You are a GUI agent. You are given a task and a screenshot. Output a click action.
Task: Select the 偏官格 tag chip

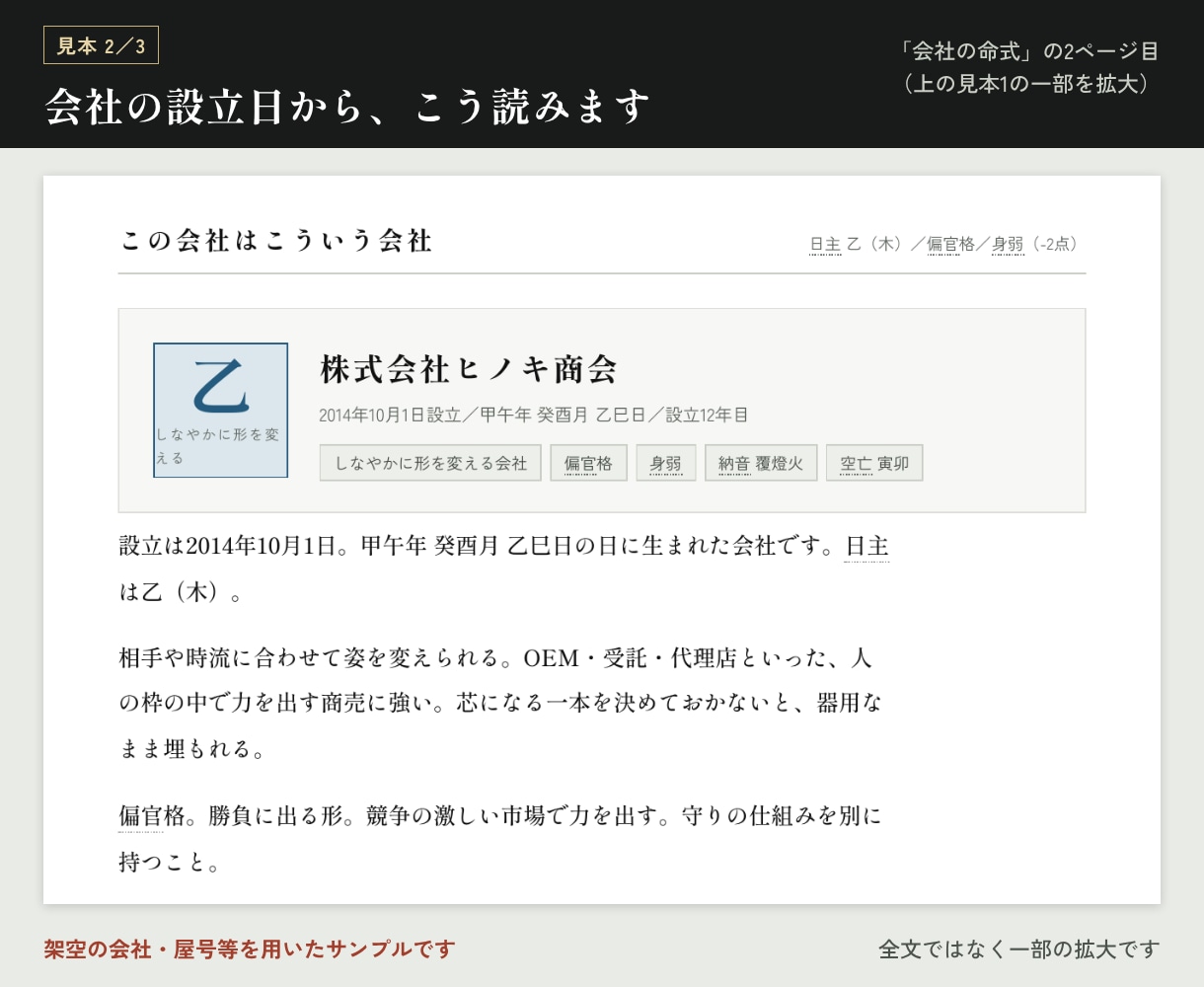pos(588,463)
